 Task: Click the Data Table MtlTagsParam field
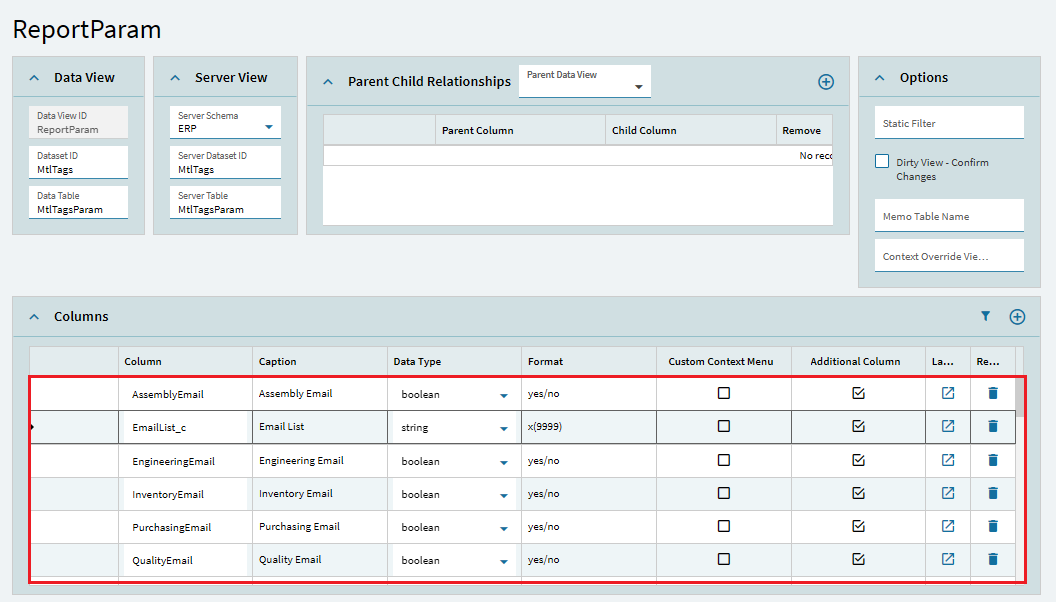[78, 202]
